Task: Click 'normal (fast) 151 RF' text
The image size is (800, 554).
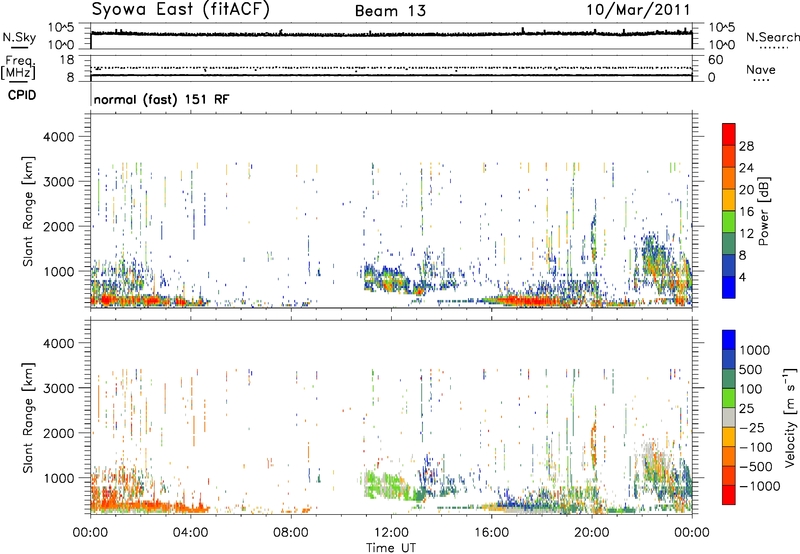Action: (162, 99)
